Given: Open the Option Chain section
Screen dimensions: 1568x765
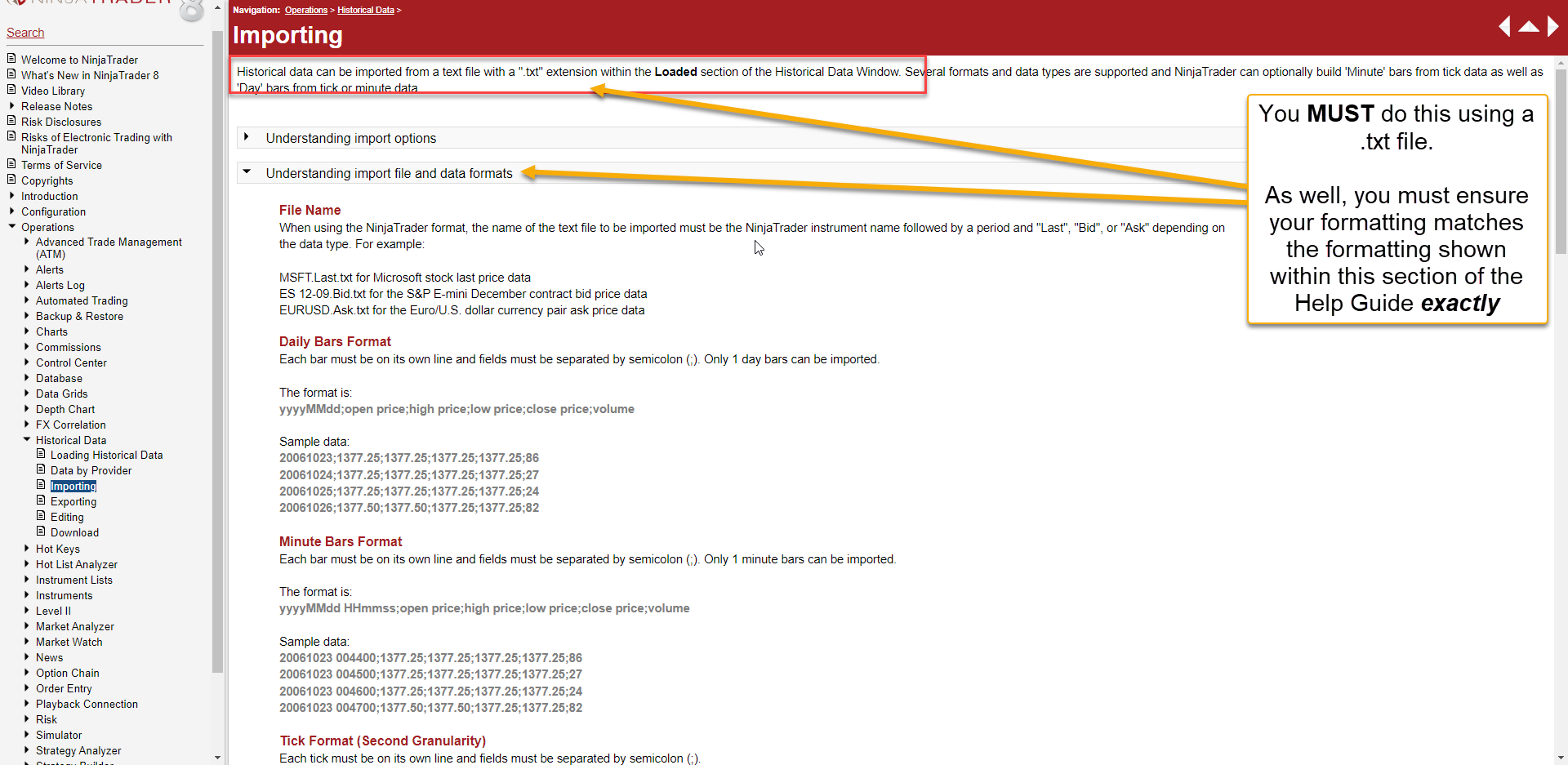Looking at the screenshot, I should (x=68, y=673).
